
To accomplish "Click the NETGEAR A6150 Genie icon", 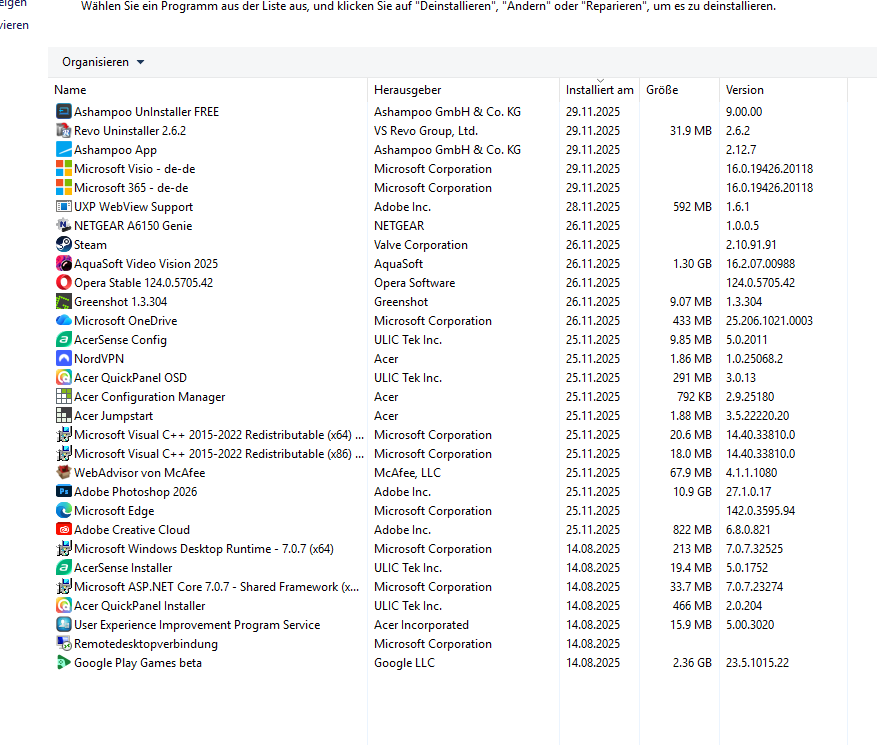I will coord(64,225).
